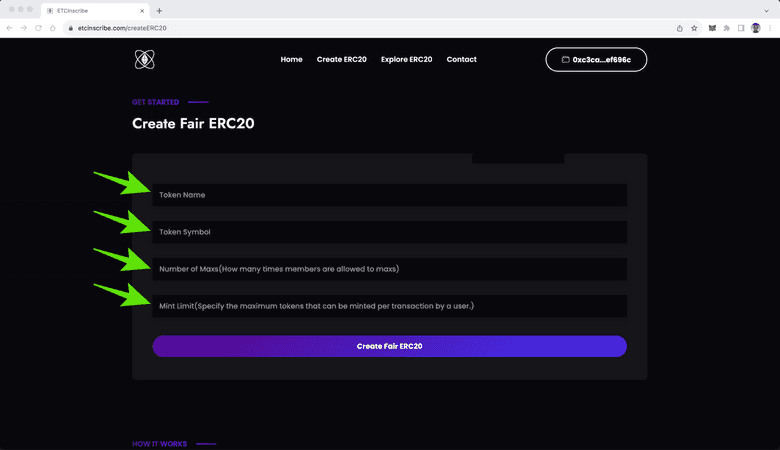
Task: Go to the Contact page
Action: [x=461, y=60]
